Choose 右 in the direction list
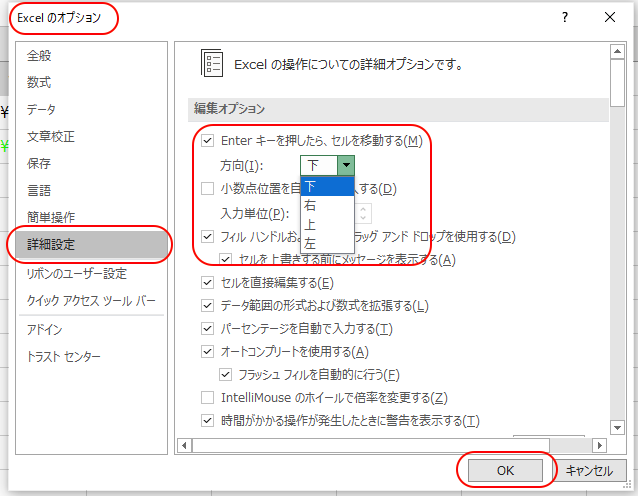Image resolution: width=638 pixels, height=496 pixels. tap(327, 205)
